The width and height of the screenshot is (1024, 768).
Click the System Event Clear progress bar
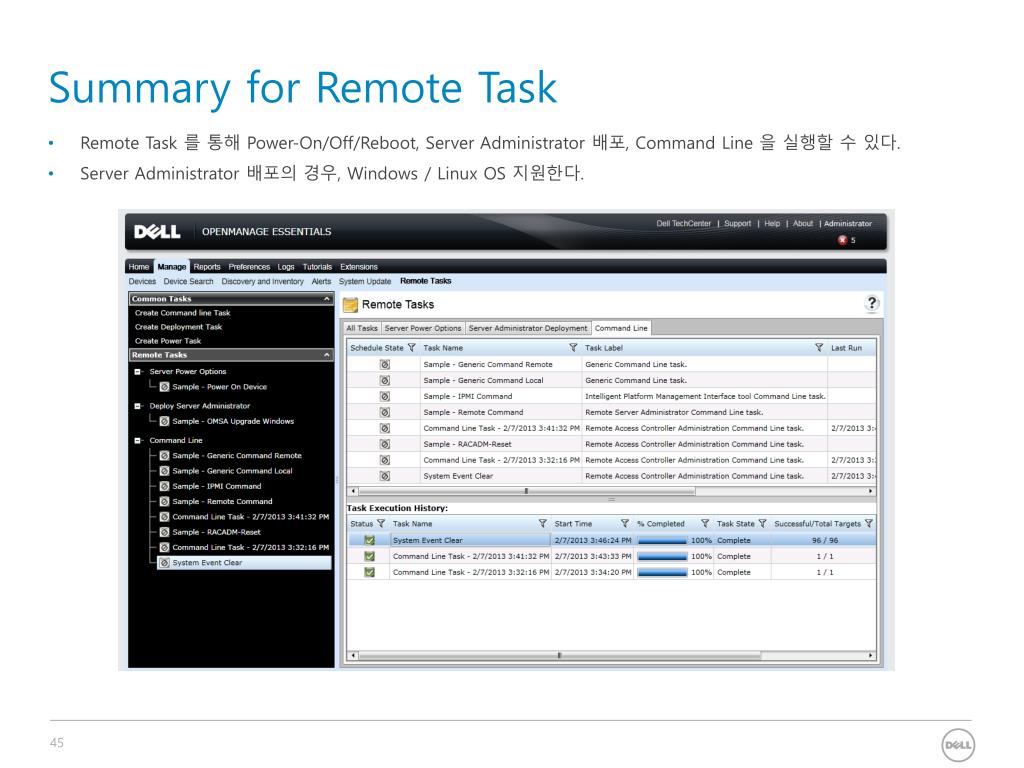pyautogui.click(x=662, y=540)
